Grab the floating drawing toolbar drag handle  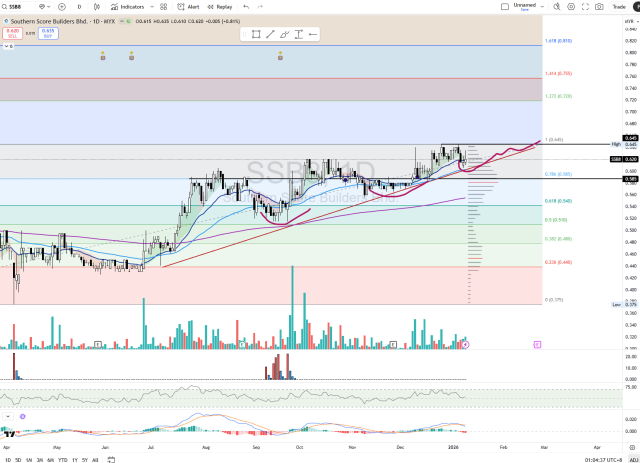click(x=244, y=34)
